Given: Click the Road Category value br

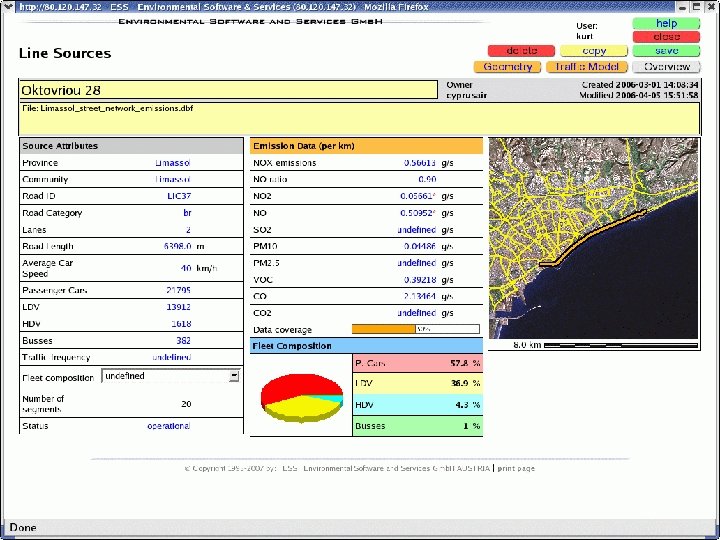Looking at the screenshot, I should coord(187,213).
